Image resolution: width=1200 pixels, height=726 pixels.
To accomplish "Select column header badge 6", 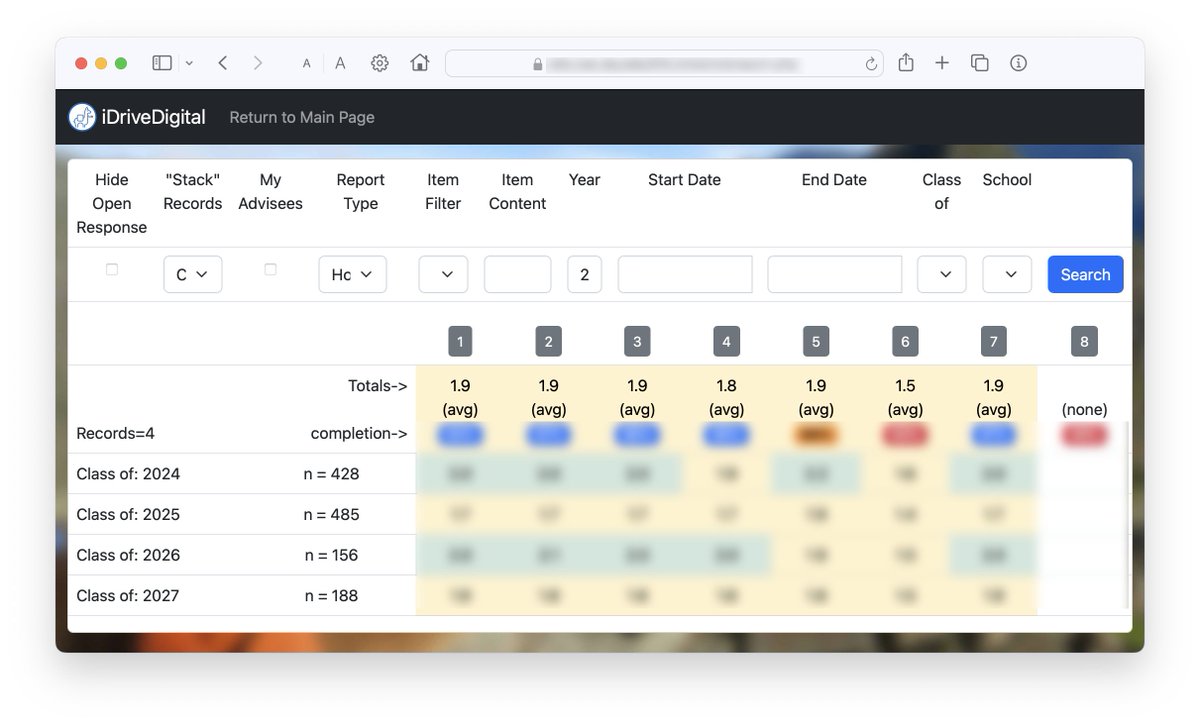I will tap(905, 341).
